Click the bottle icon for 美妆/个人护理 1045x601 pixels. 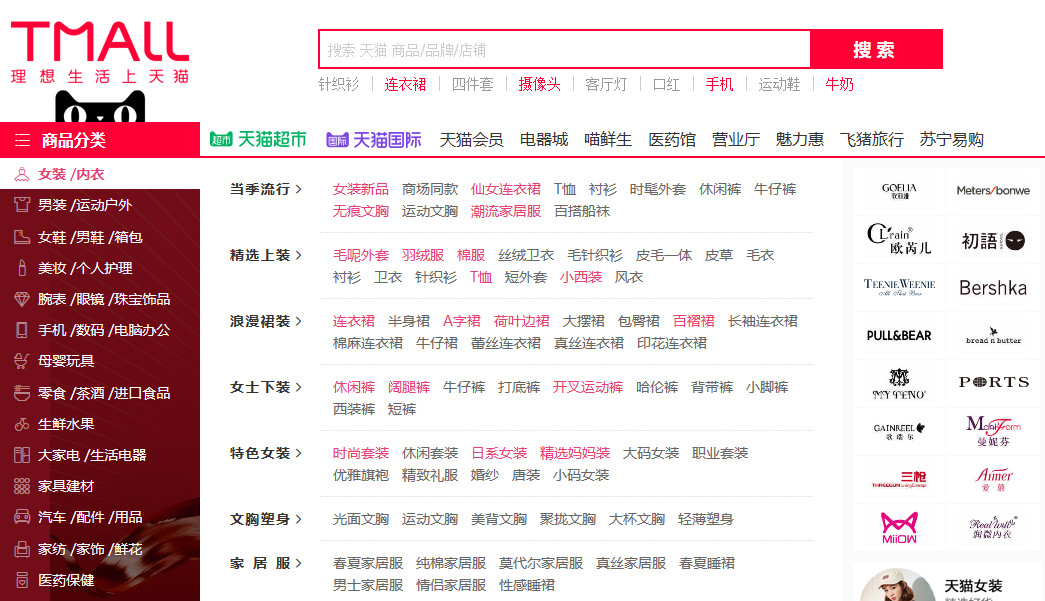(x=22, y=268)
